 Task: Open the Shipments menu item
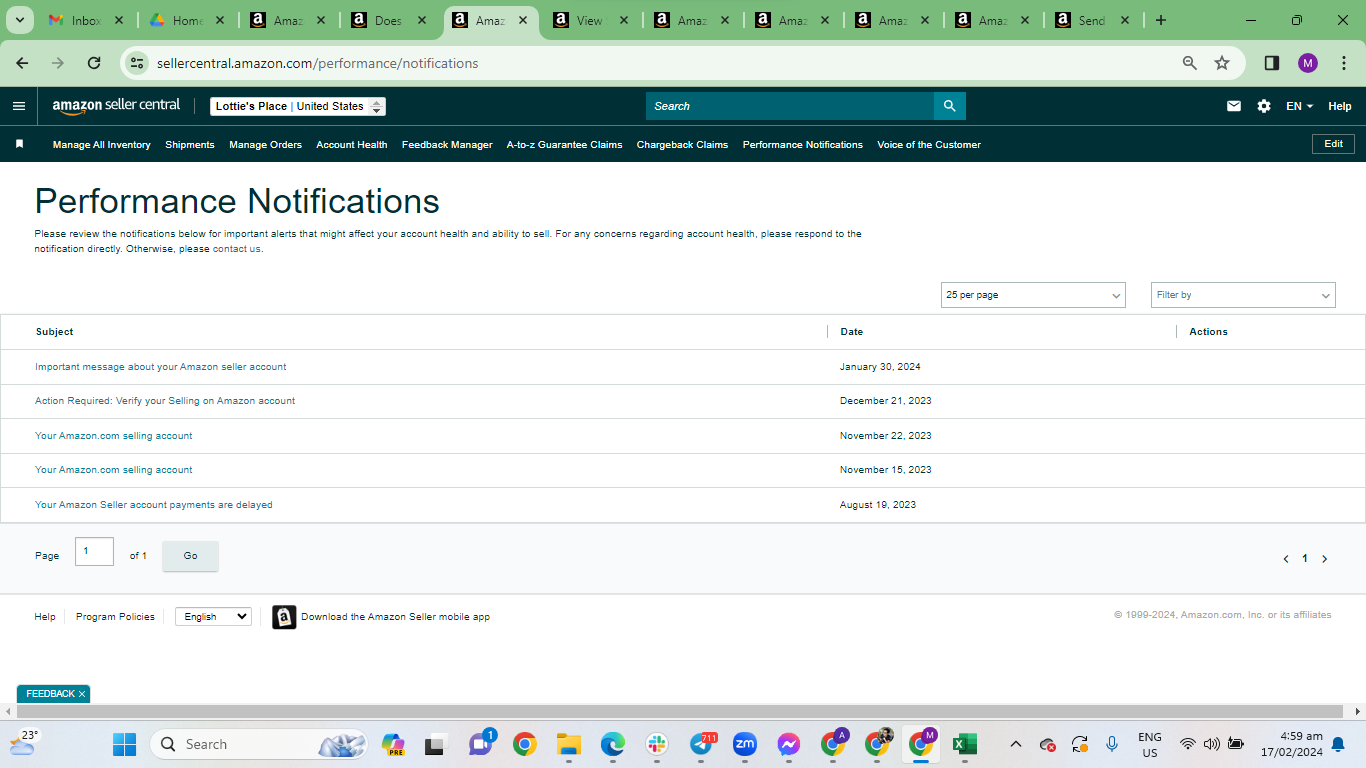190,145
